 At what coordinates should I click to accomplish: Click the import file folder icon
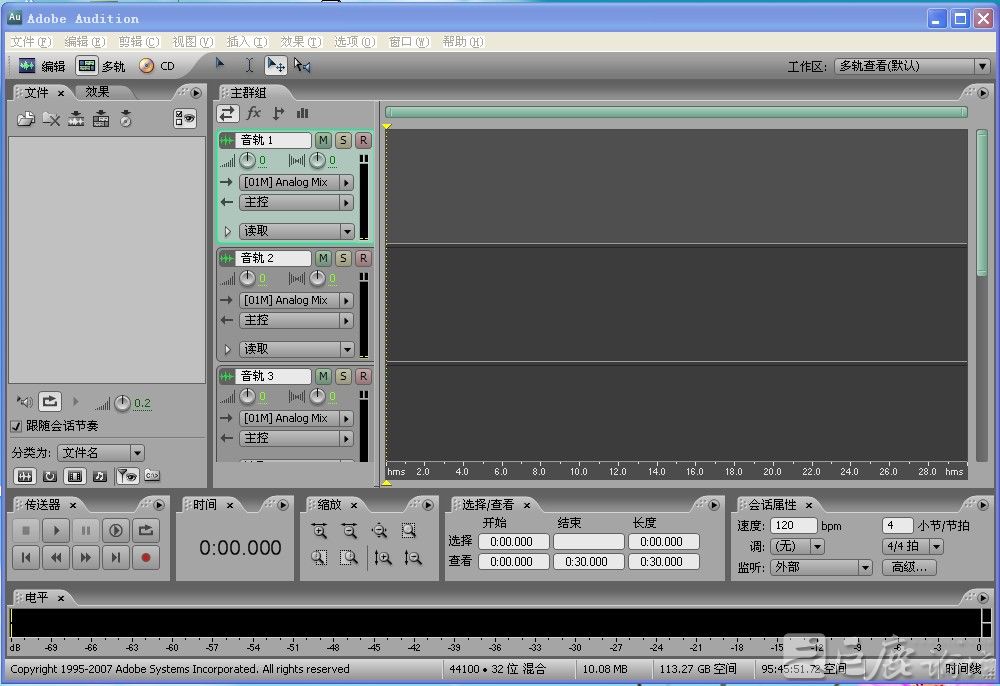pyautogui.click(x=26, y=119)
